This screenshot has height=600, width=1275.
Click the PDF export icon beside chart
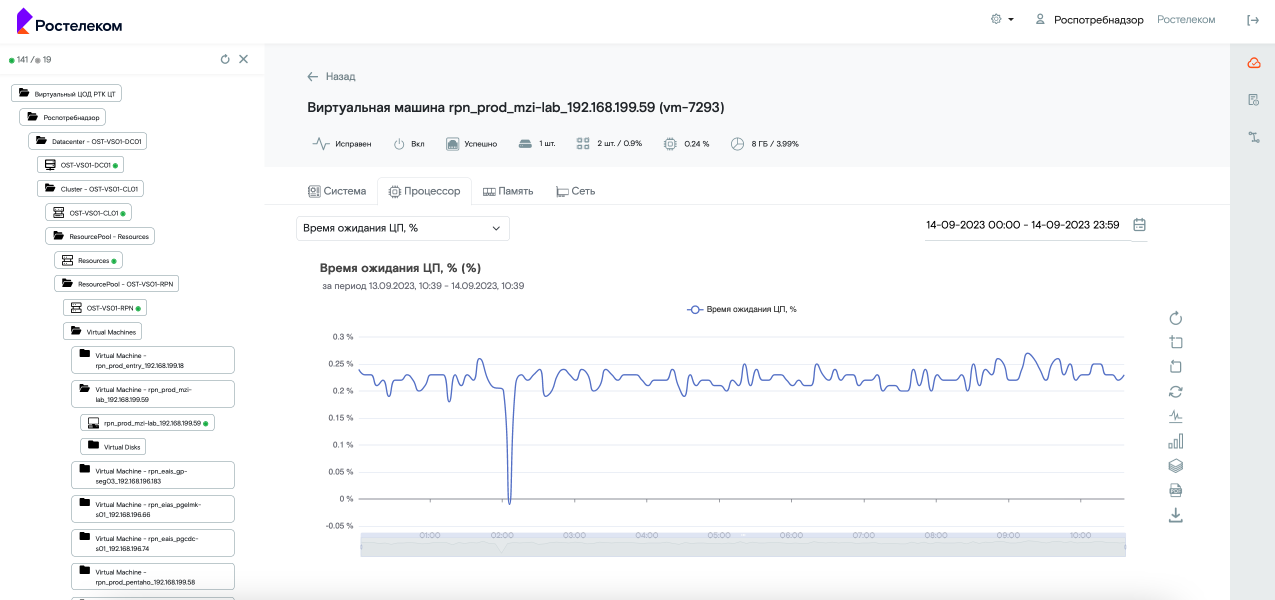pyautogui.click(x=1176, y=490)
